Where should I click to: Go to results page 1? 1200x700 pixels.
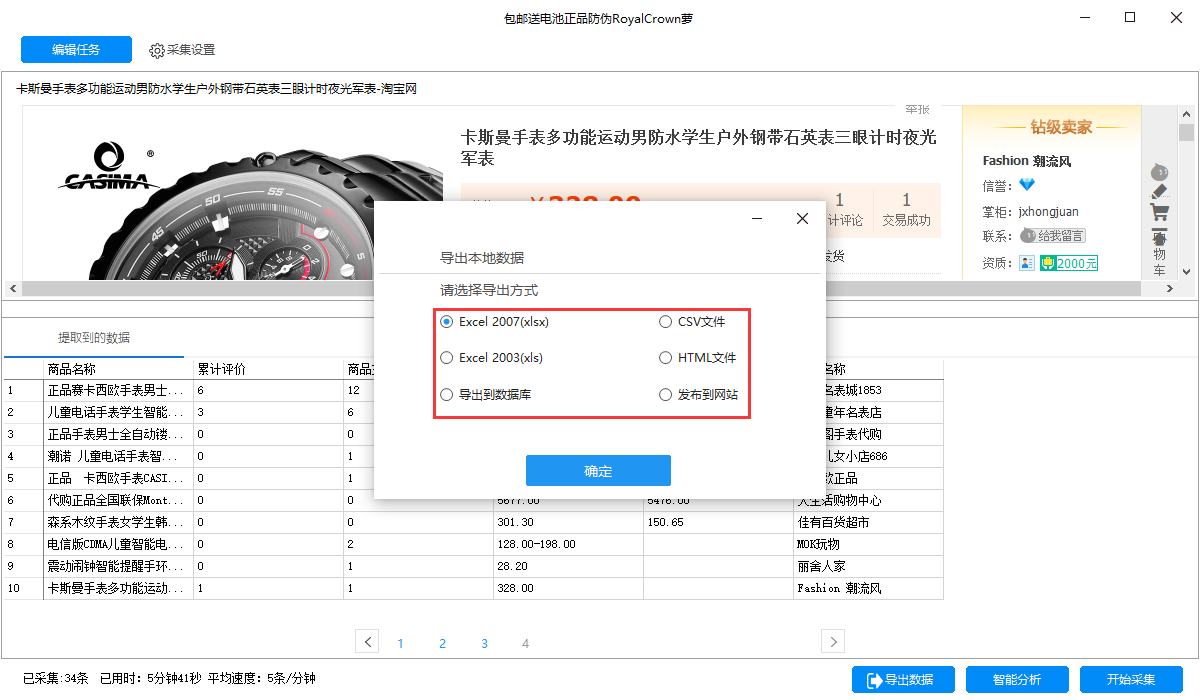click(x=401, y=643)
